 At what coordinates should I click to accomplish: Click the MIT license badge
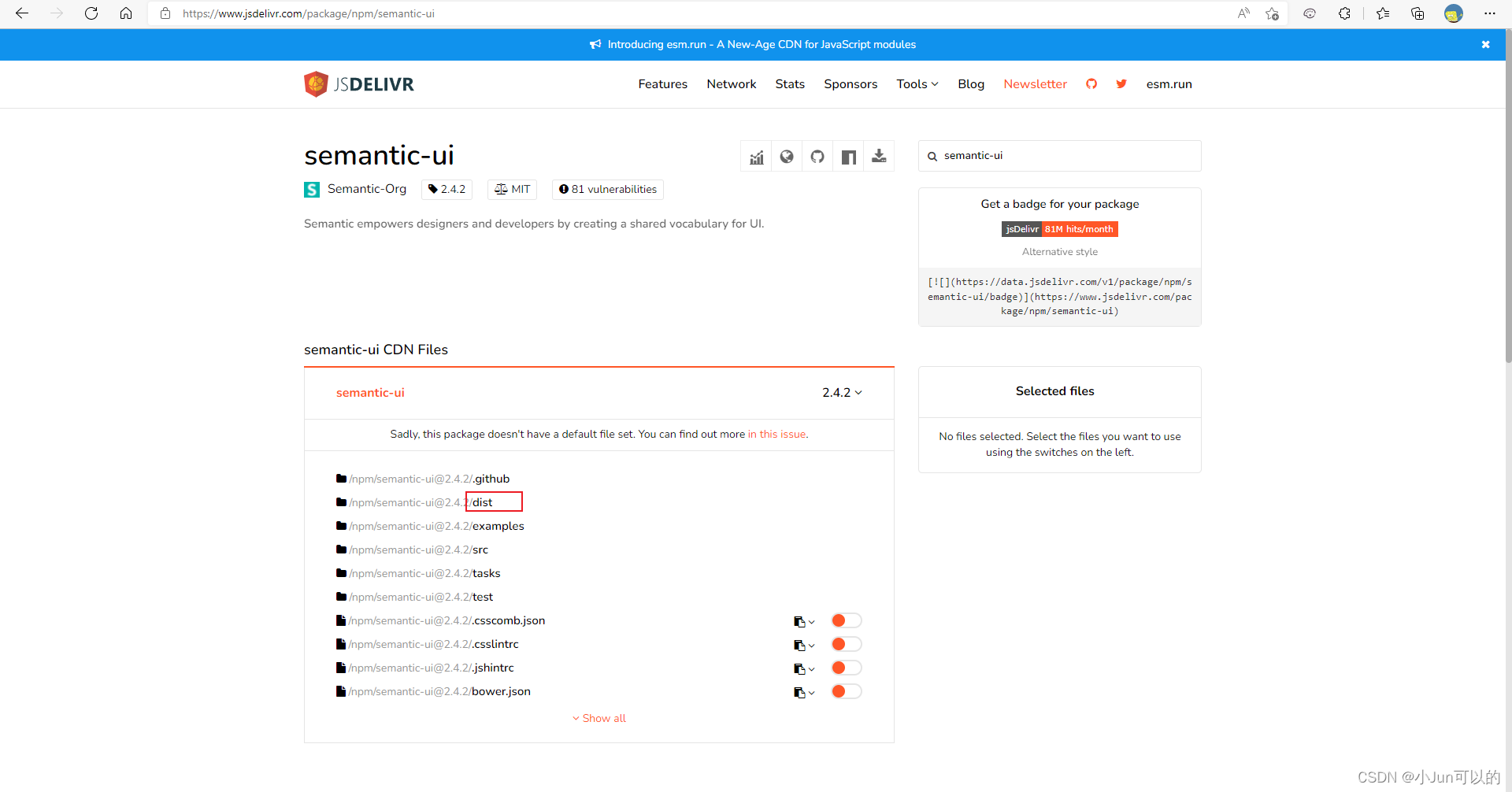(x=512, y=190)
